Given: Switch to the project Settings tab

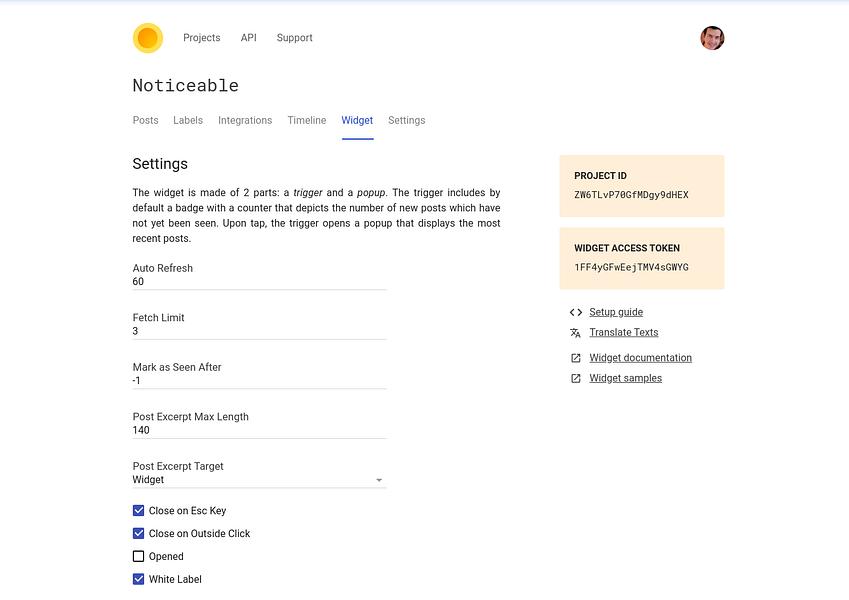Looking at the screenshot, I should pyautogui.click(x=407, y=120).
